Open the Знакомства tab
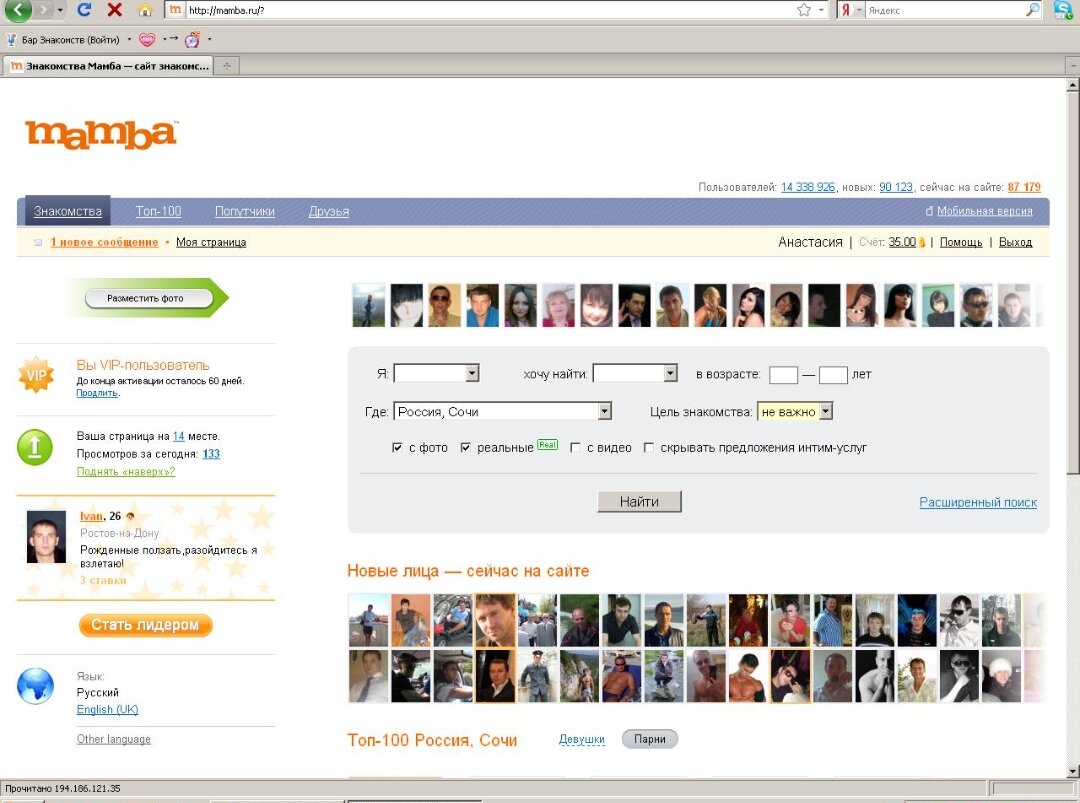 coord(68,211)
